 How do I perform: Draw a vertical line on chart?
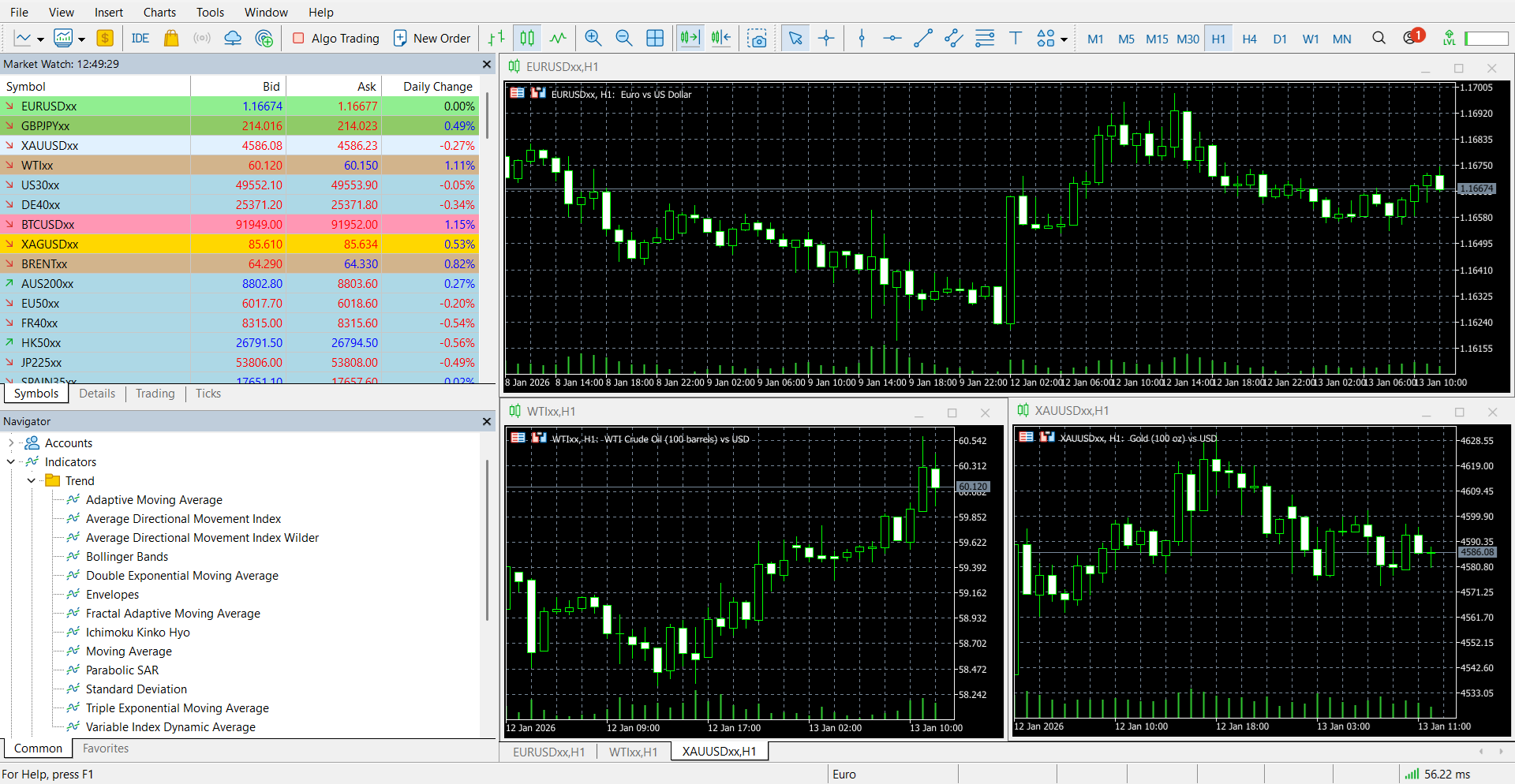[x=862, y=38]
